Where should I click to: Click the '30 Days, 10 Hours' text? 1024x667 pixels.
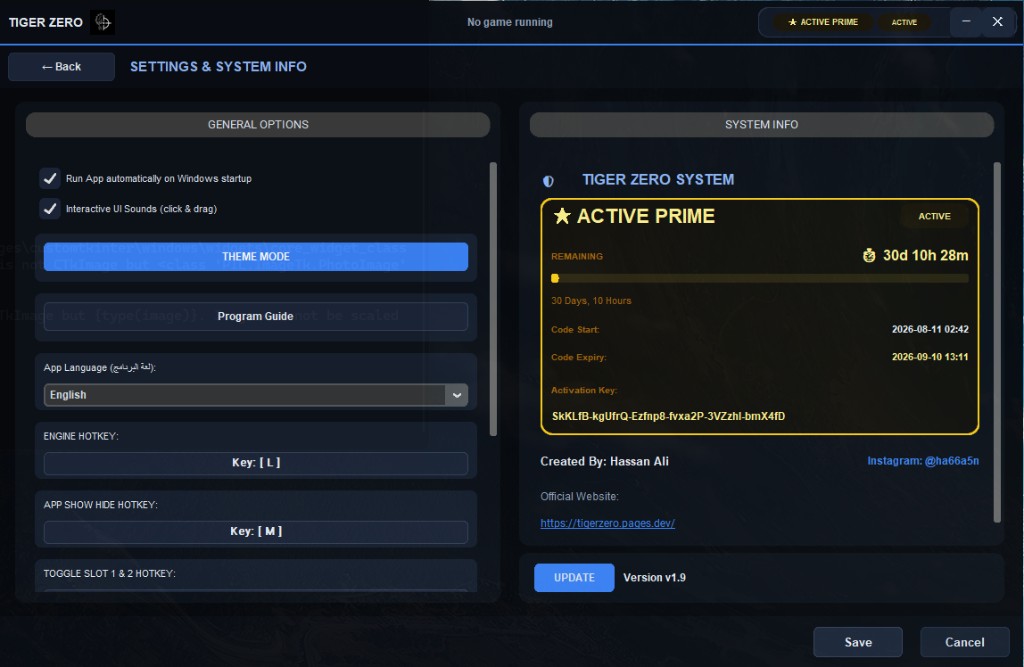point(591,301)
